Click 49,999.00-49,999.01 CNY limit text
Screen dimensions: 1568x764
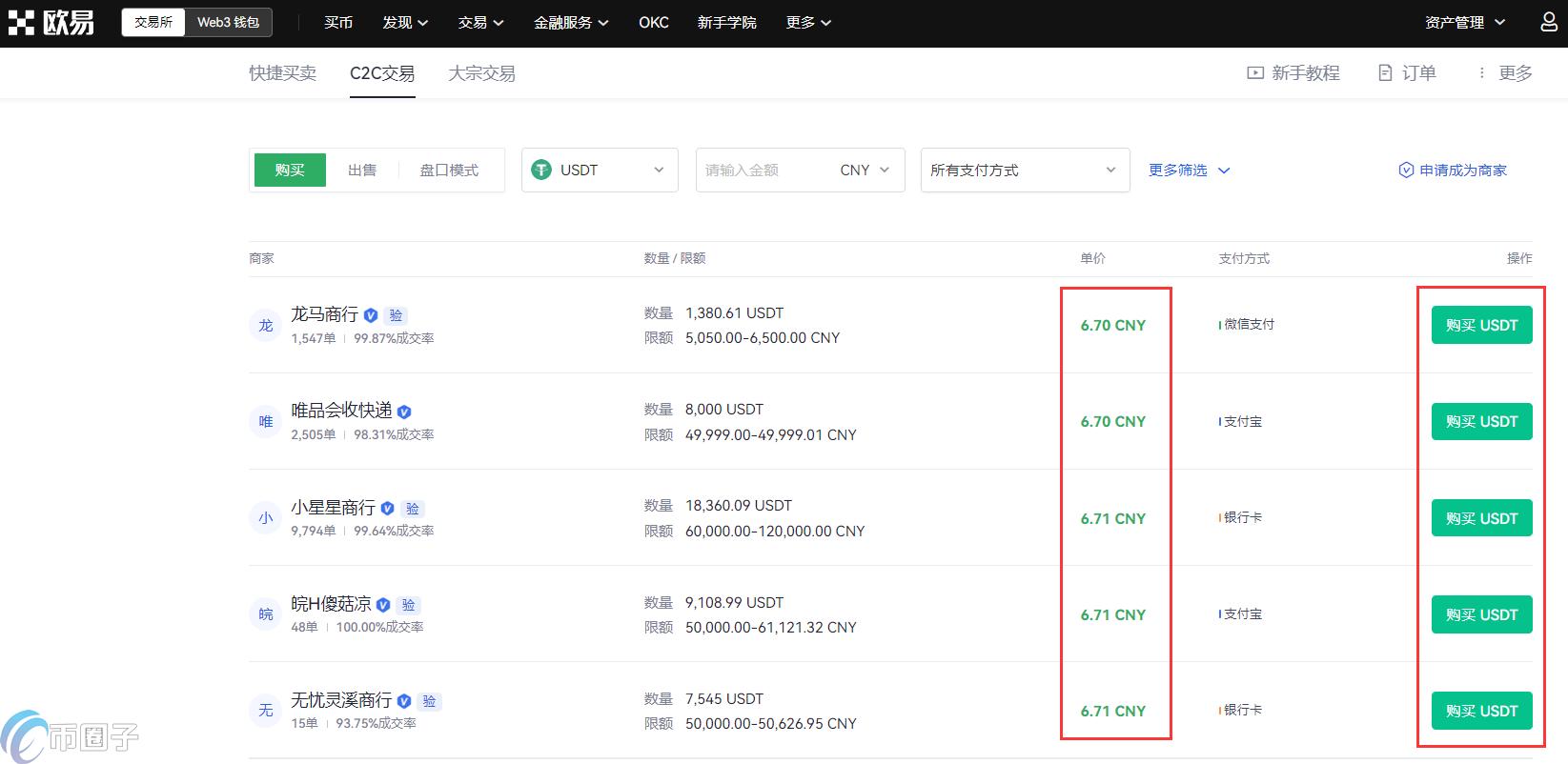click(x=771, y=434)
